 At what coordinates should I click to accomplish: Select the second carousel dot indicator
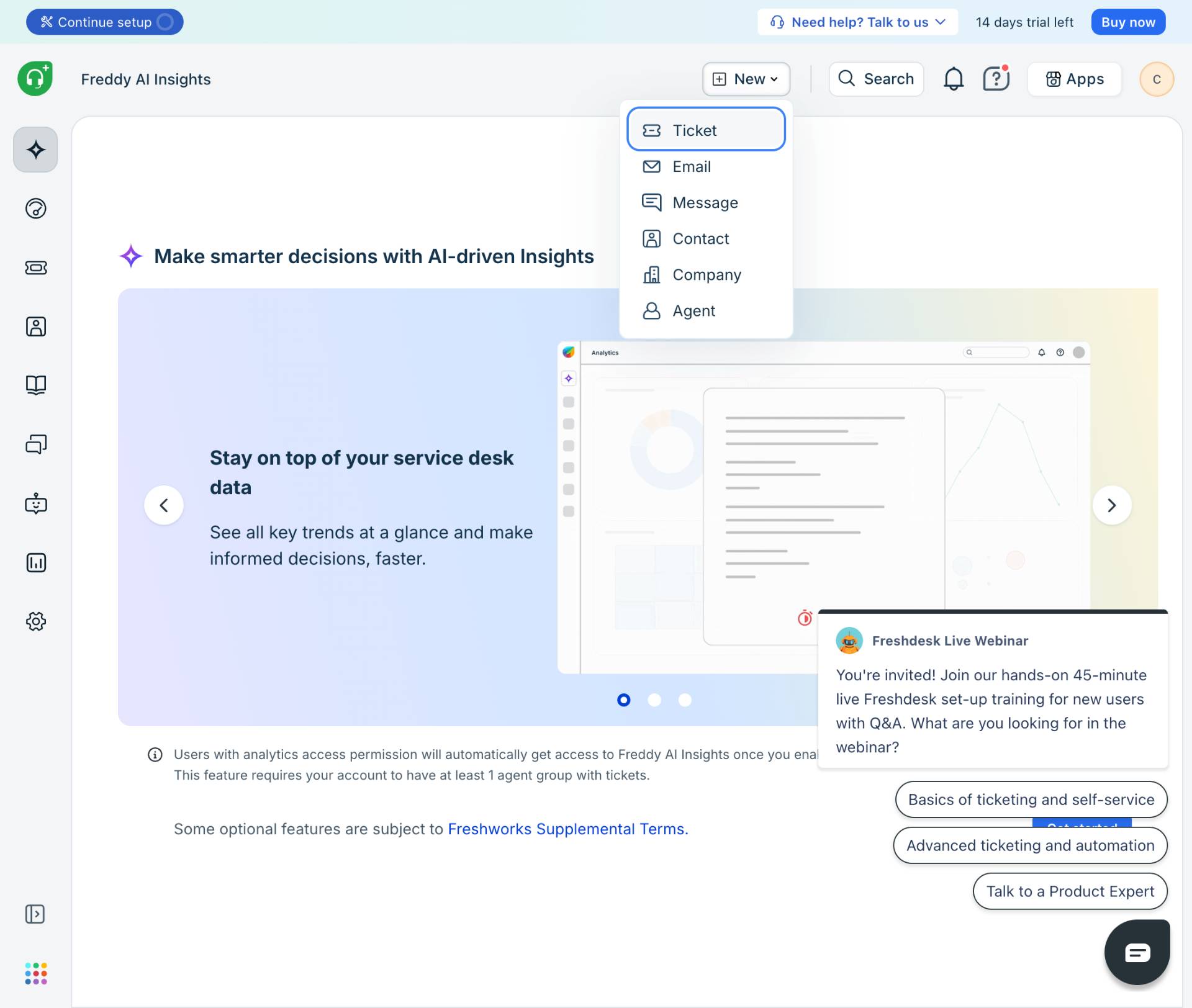coord(654,700)
